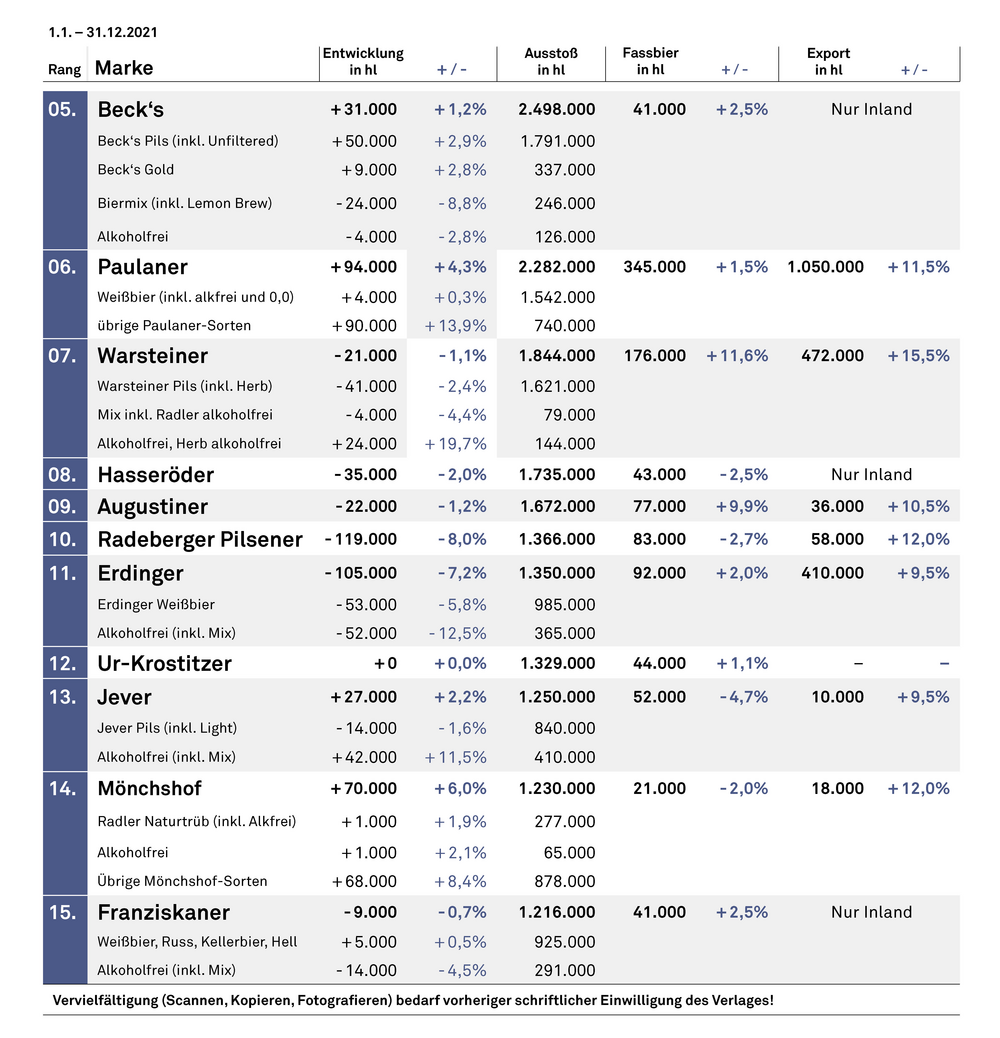Click the Rang column header
Screen dimensions: 1000x1038
coord(64,70)
